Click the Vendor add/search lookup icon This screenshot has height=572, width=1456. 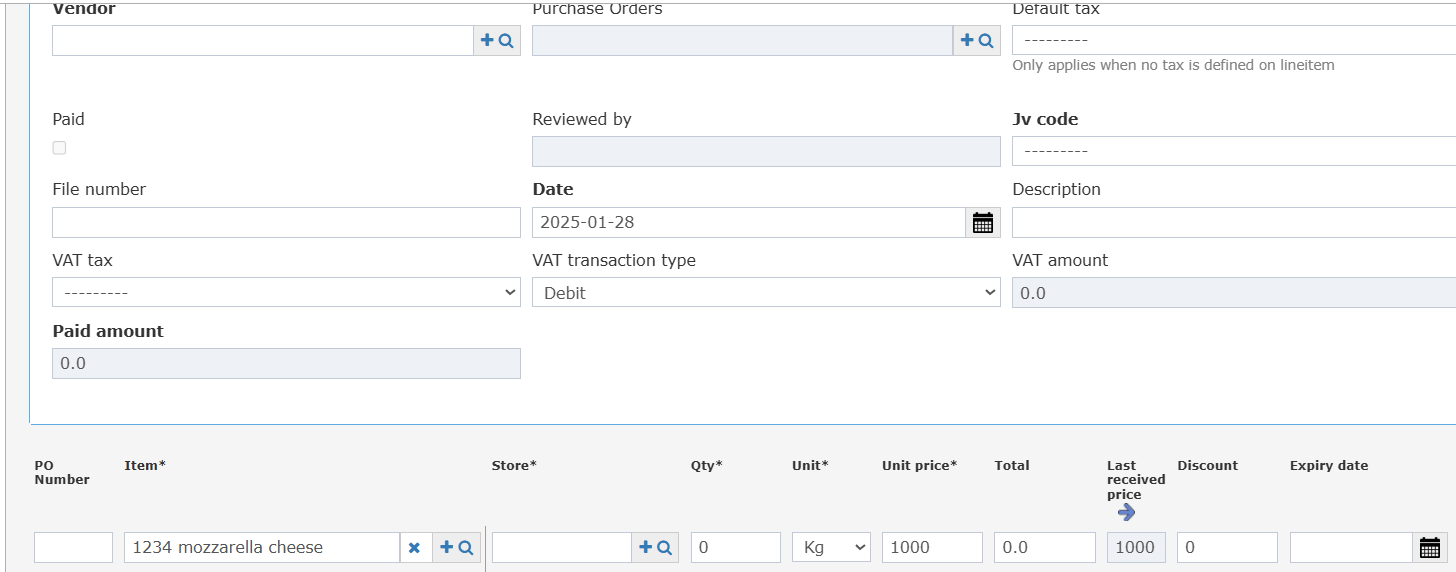pyautogui.click(x=497, y=41)
